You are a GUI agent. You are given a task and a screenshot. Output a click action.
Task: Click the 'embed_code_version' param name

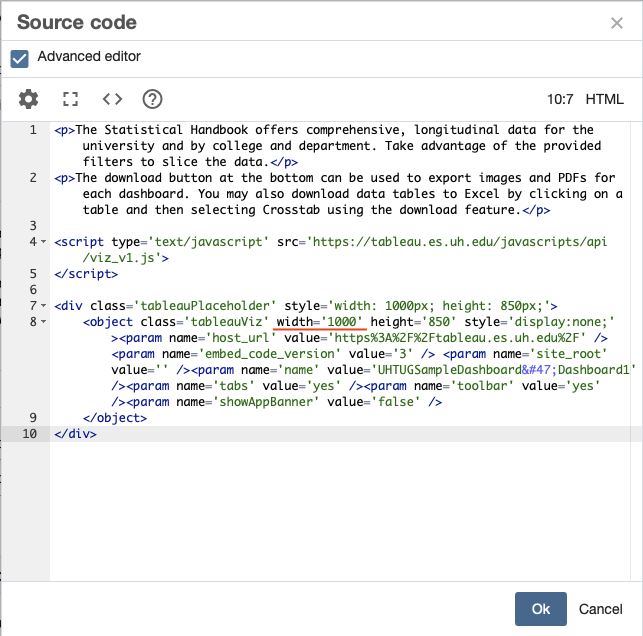click(269, 354)
